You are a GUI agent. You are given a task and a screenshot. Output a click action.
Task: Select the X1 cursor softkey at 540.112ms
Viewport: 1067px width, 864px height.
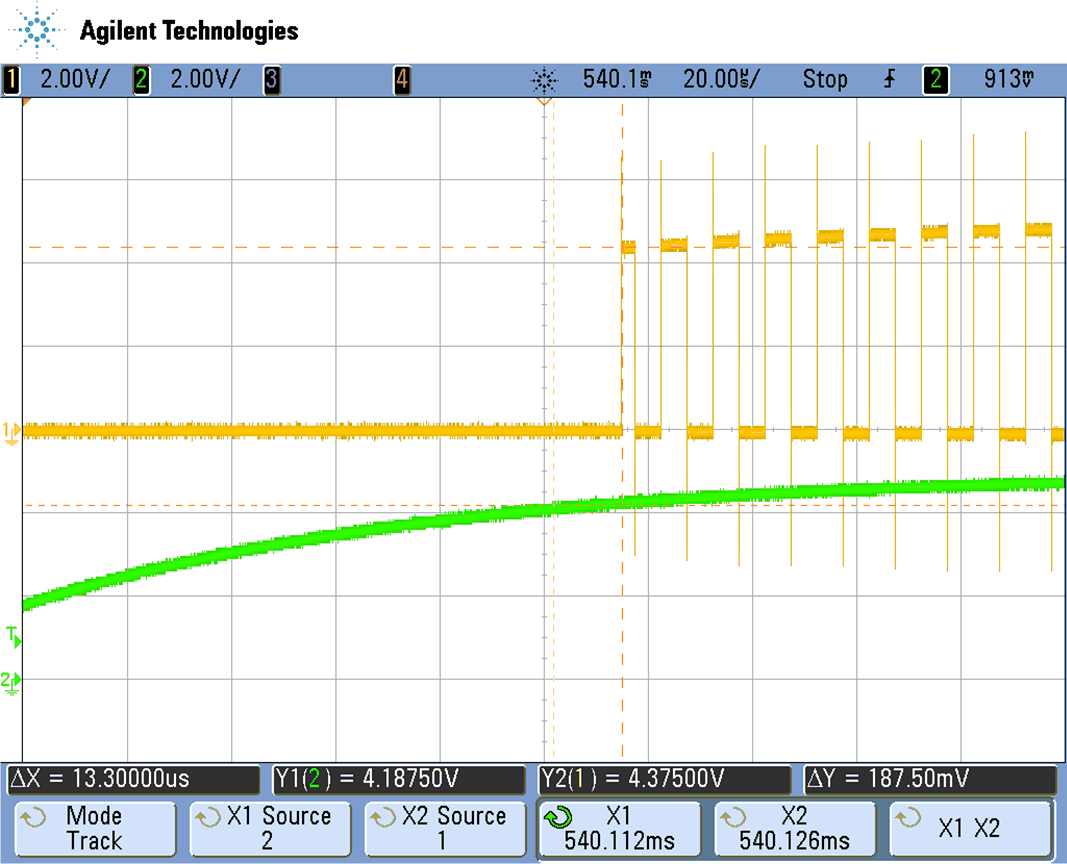(x=619, y=828)
